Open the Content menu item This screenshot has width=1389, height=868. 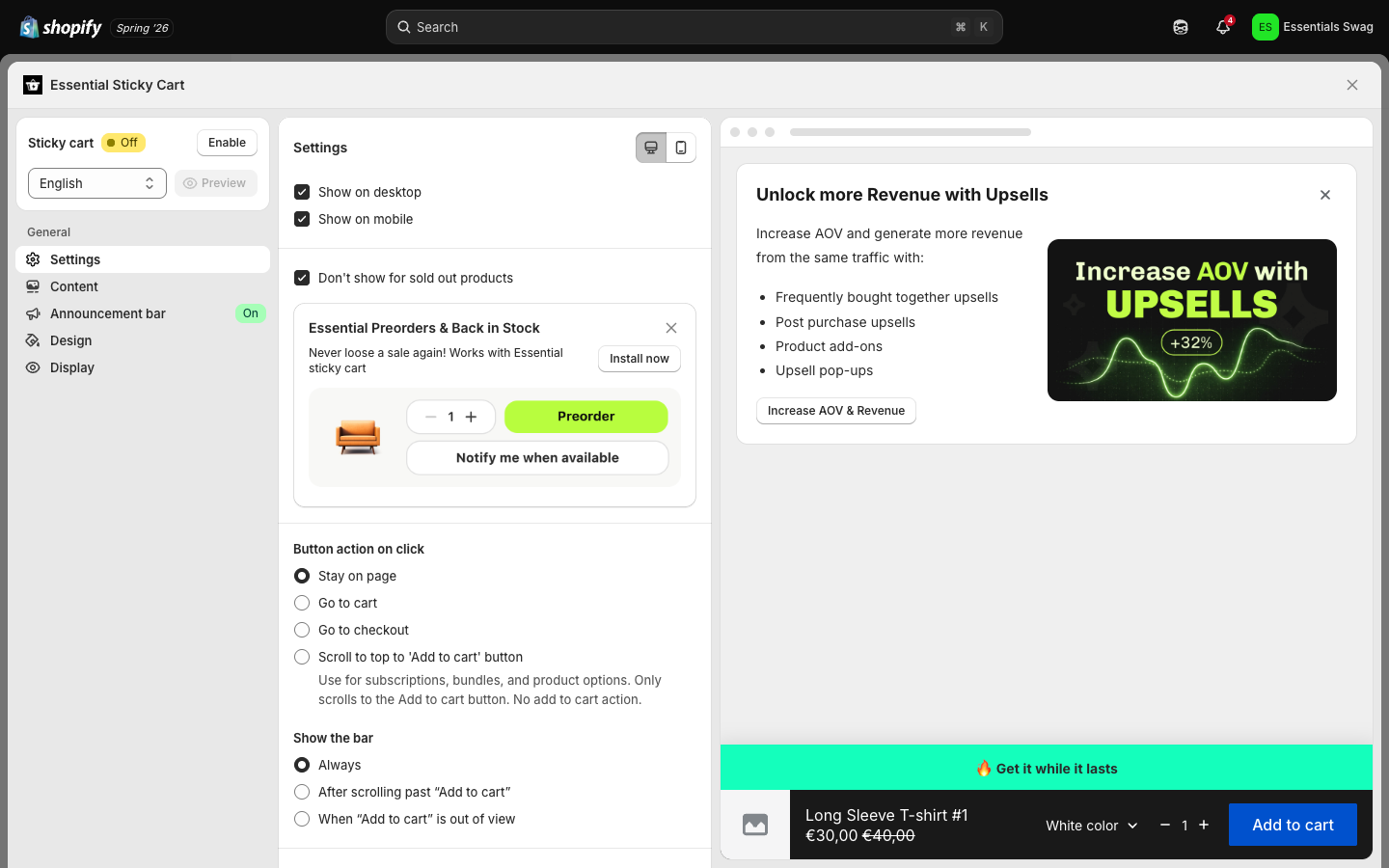tap(143, 286)
